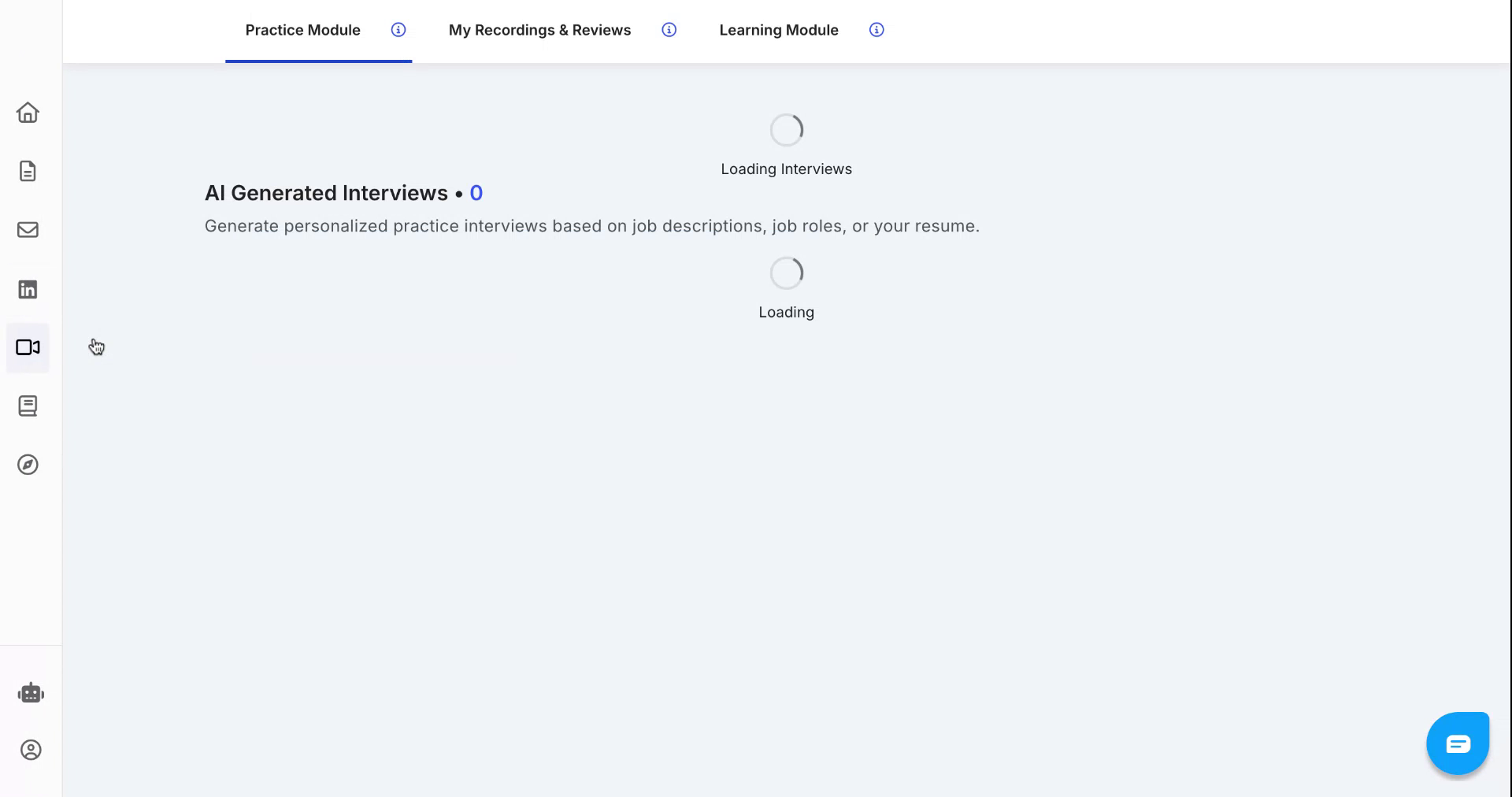Click the Loading Interviews spinner
This screenshot has height=797, width=1512.
point(785,130)
